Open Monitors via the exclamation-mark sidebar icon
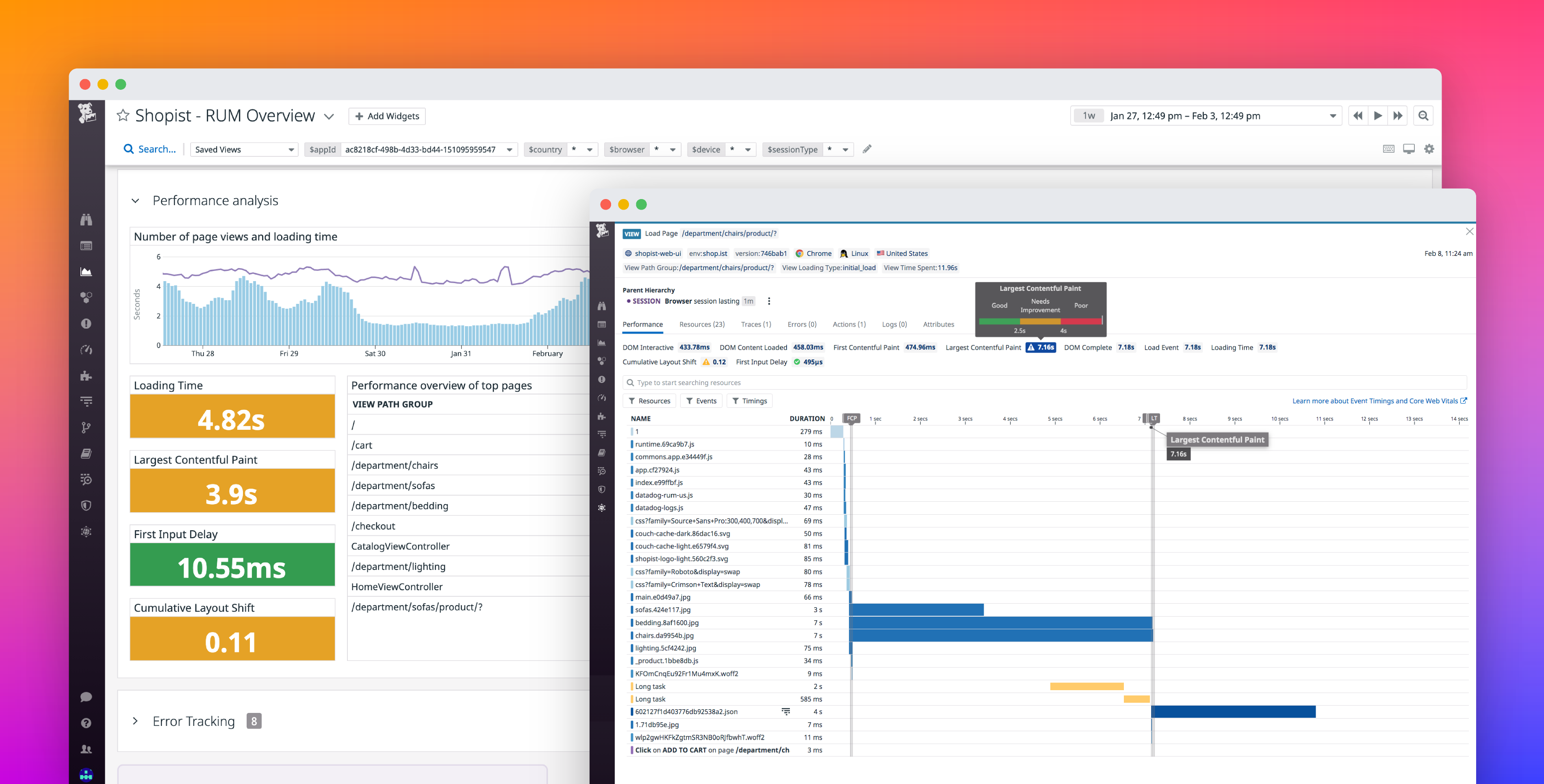 point(87,324)
